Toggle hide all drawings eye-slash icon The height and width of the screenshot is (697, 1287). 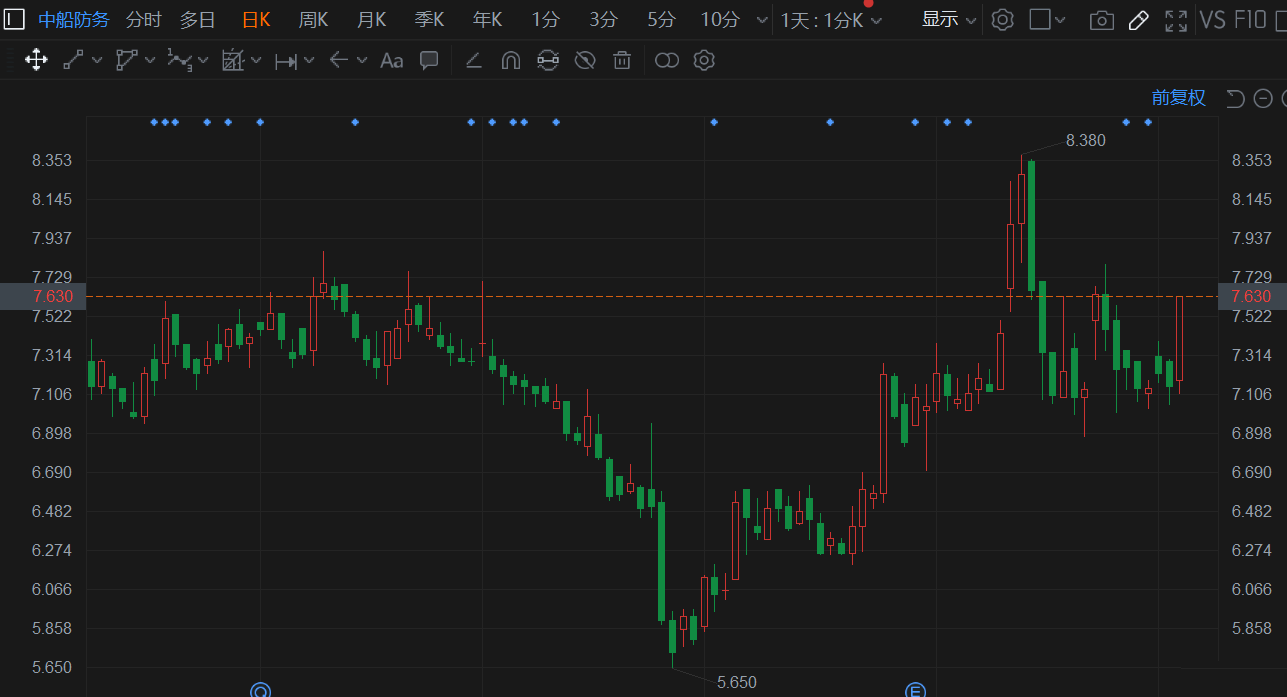click(x=585, y=61)
